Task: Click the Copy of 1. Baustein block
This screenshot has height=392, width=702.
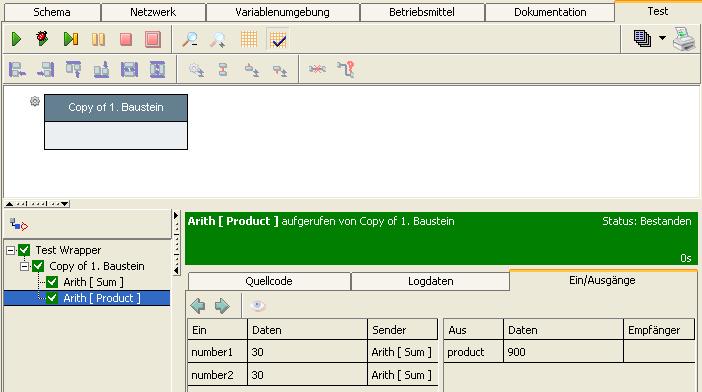Action: [x=116, y=122]
